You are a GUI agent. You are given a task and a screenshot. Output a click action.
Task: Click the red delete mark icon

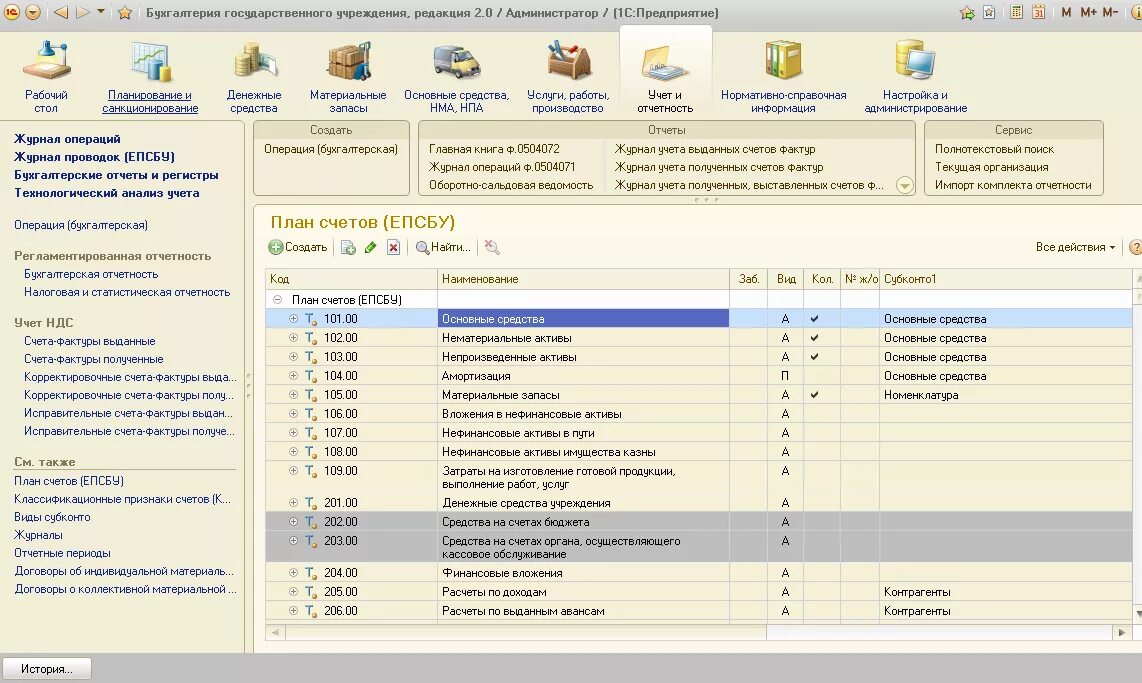tap(393, 248)
